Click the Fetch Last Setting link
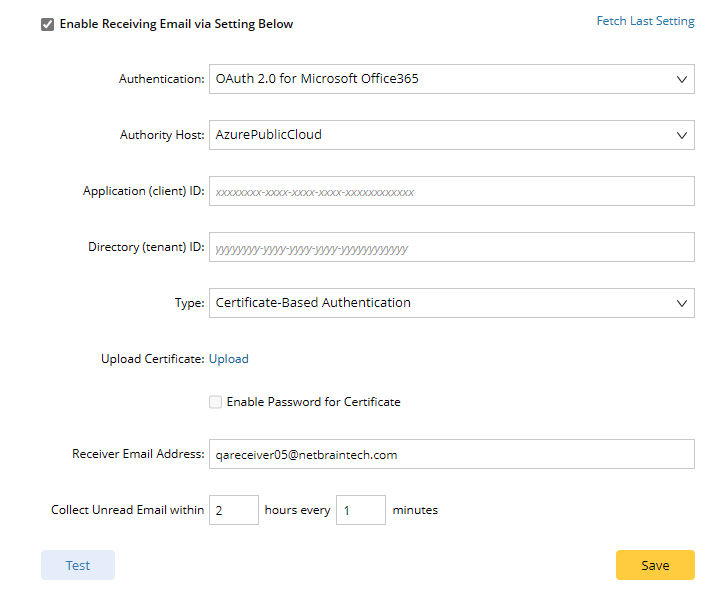Viewport: 717px width, 597px height. [645, 21]
